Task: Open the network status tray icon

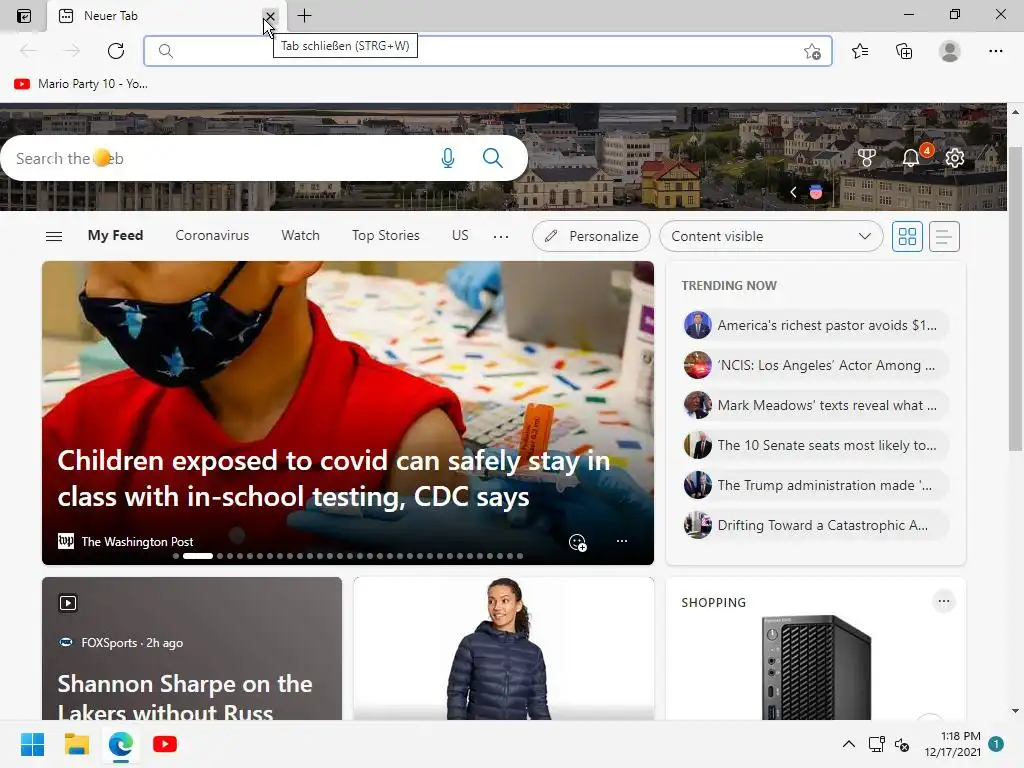Action: tap(876, 744)
